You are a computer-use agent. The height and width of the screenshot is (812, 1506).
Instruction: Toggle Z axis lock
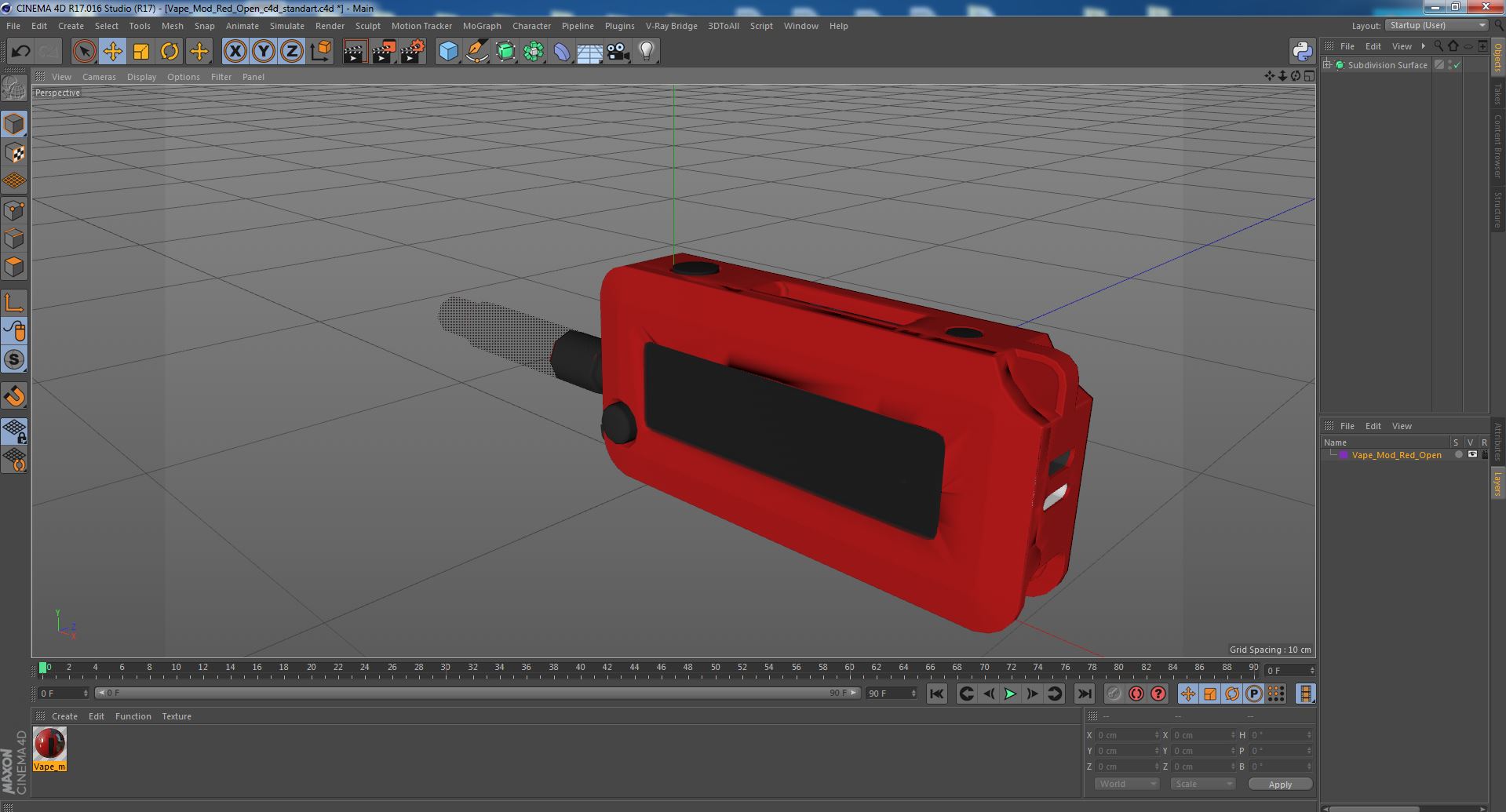292,52
